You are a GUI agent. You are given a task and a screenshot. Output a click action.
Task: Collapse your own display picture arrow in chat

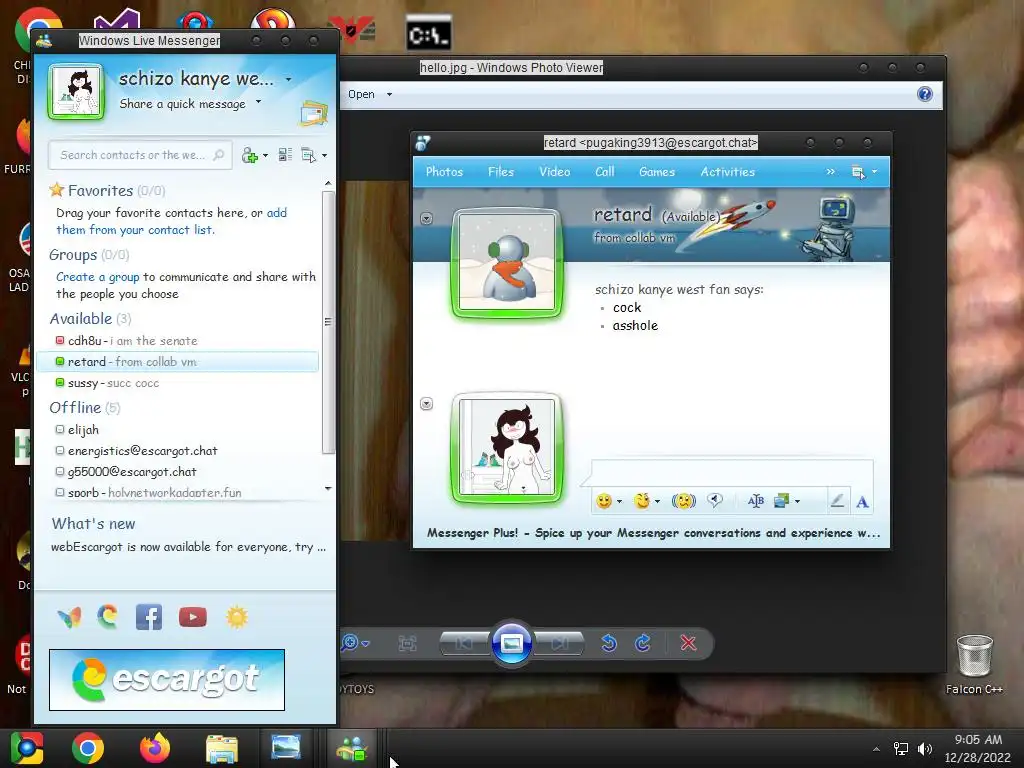tap(426, 404)
